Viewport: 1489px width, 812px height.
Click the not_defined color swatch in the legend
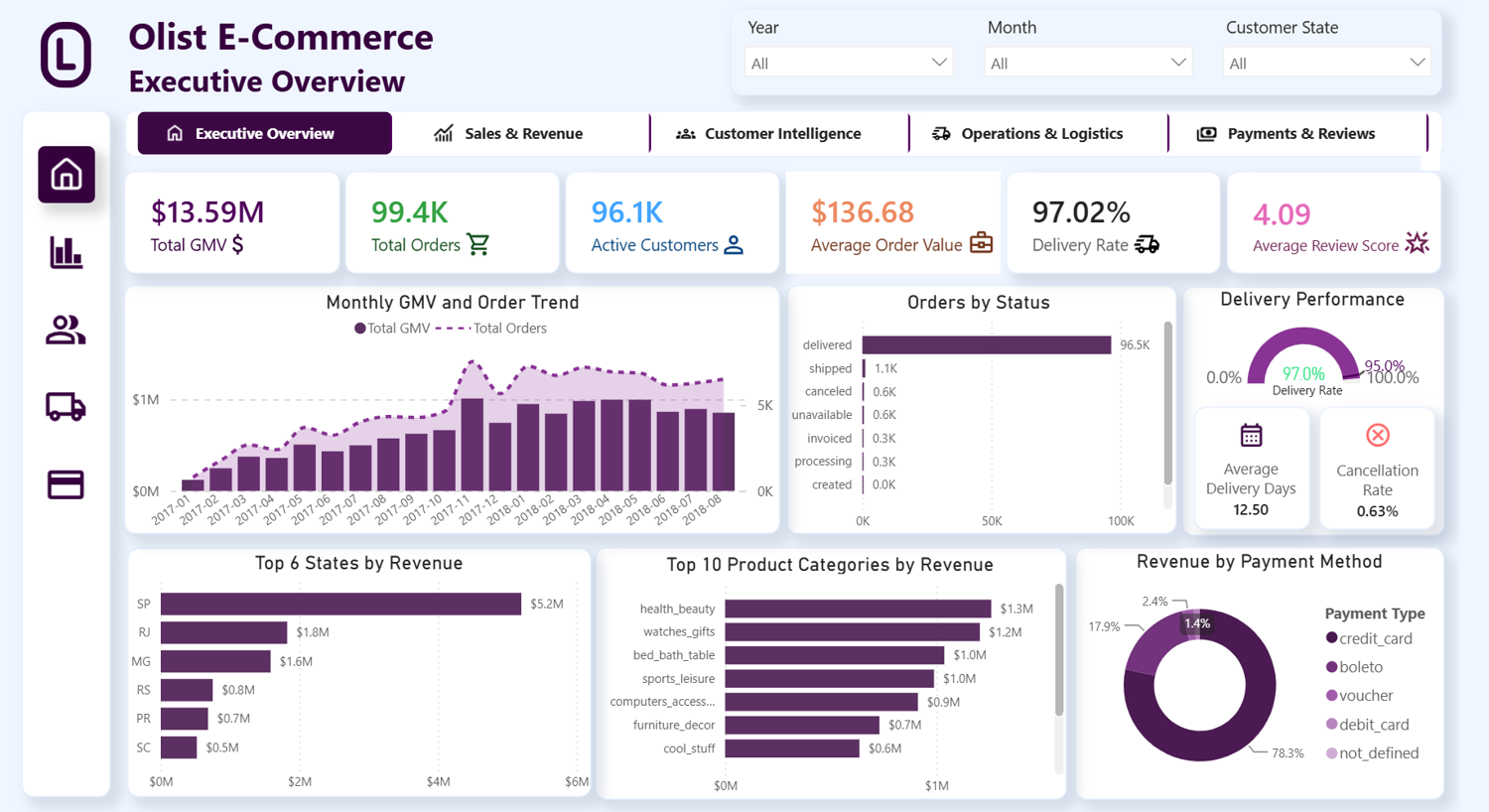[1331, 752]
